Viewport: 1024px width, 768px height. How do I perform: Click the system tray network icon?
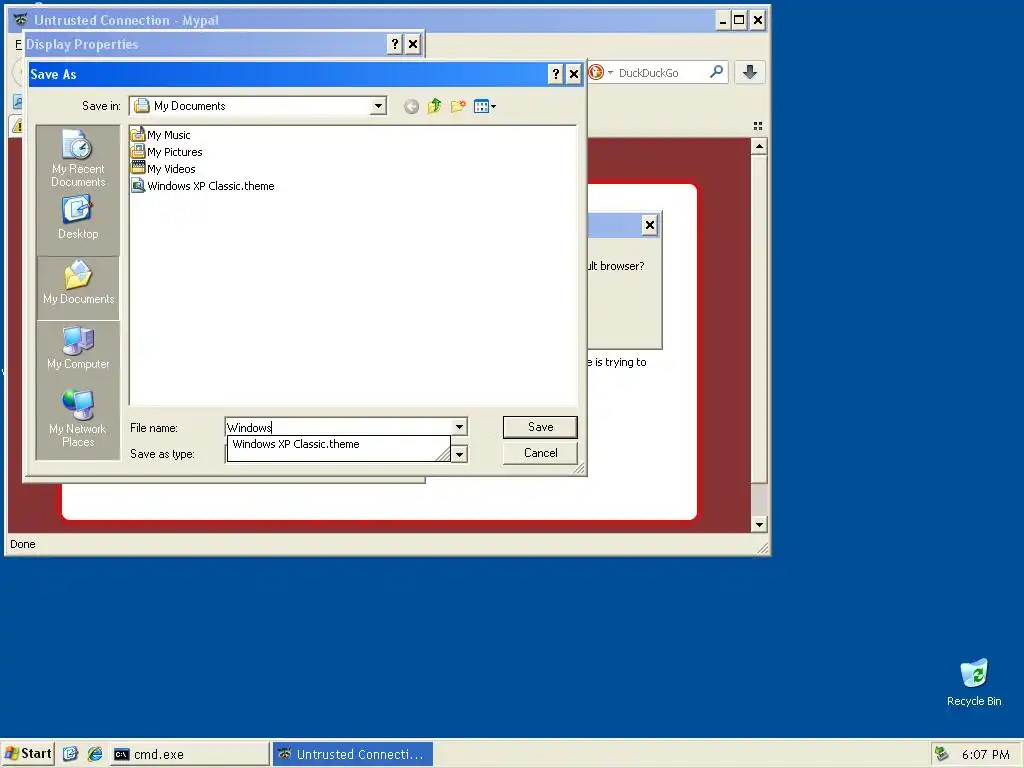coord(941,754)
